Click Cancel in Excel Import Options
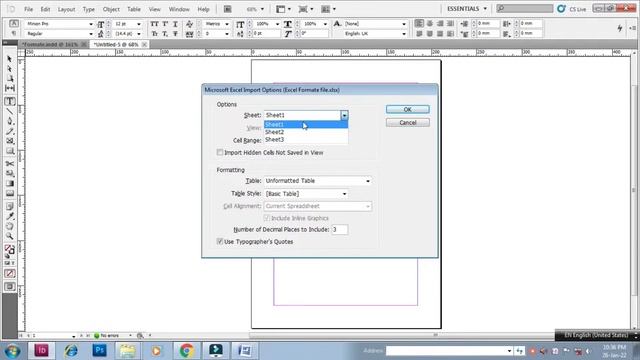The image size is (640, 360). (407, 122)
